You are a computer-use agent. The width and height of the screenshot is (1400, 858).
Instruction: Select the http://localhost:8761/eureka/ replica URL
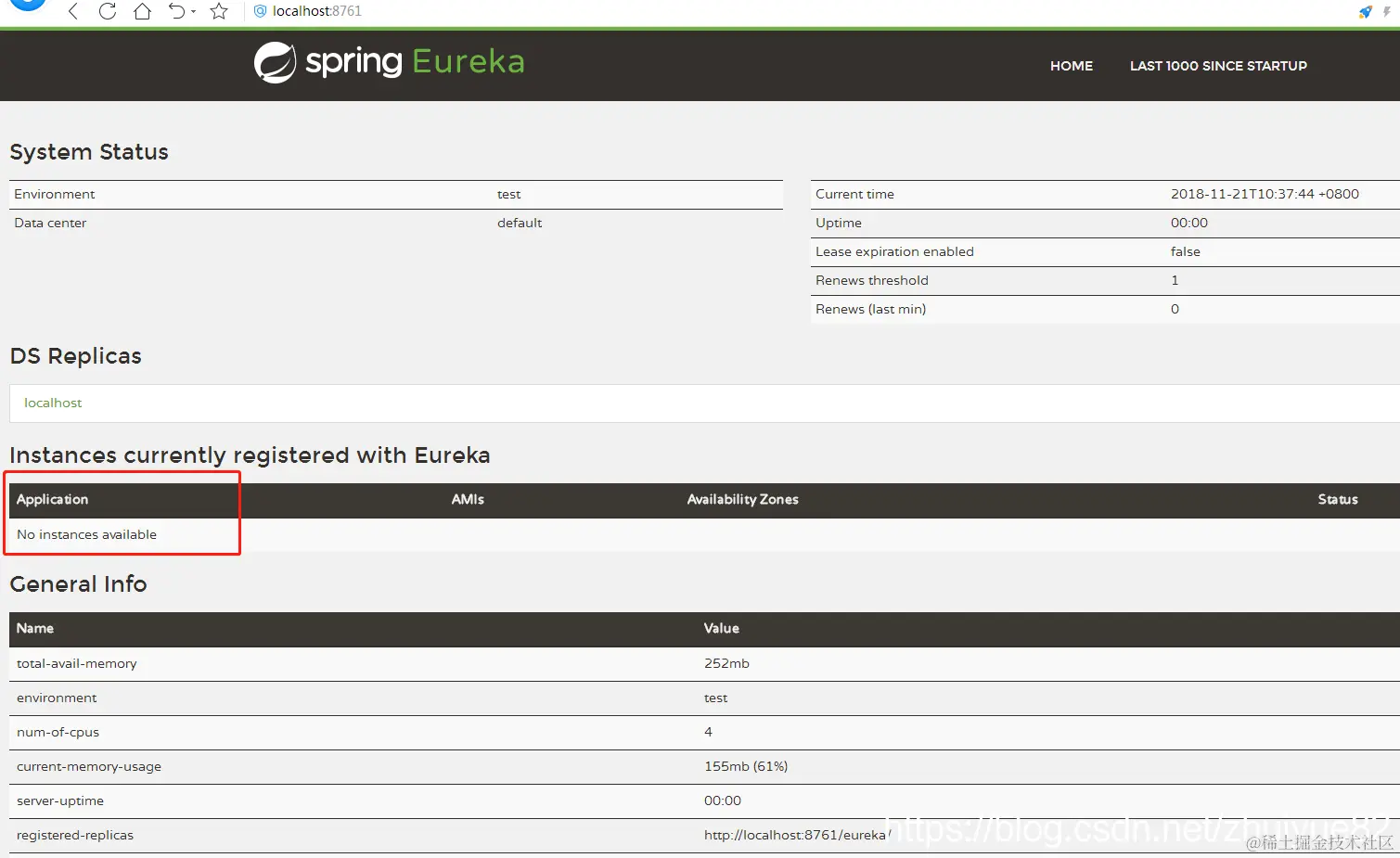coord(797,835)
